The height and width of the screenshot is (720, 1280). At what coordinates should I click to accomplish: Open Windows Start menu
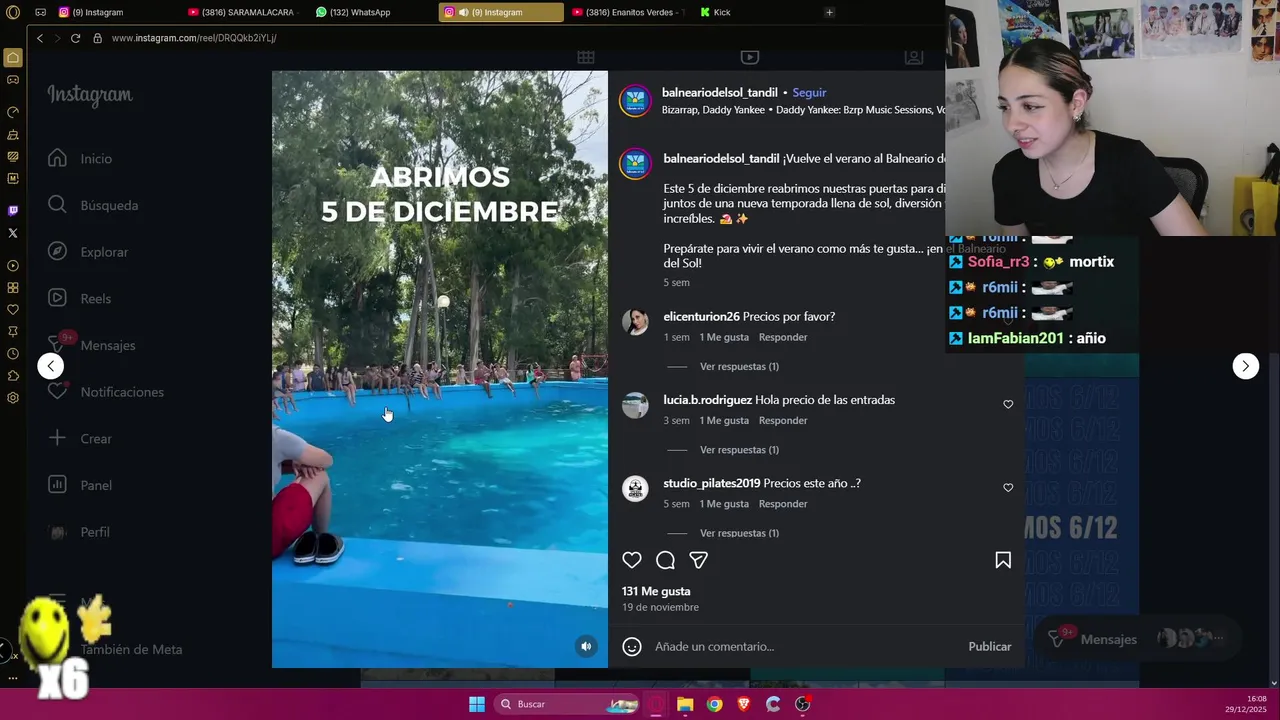point(477,704)
